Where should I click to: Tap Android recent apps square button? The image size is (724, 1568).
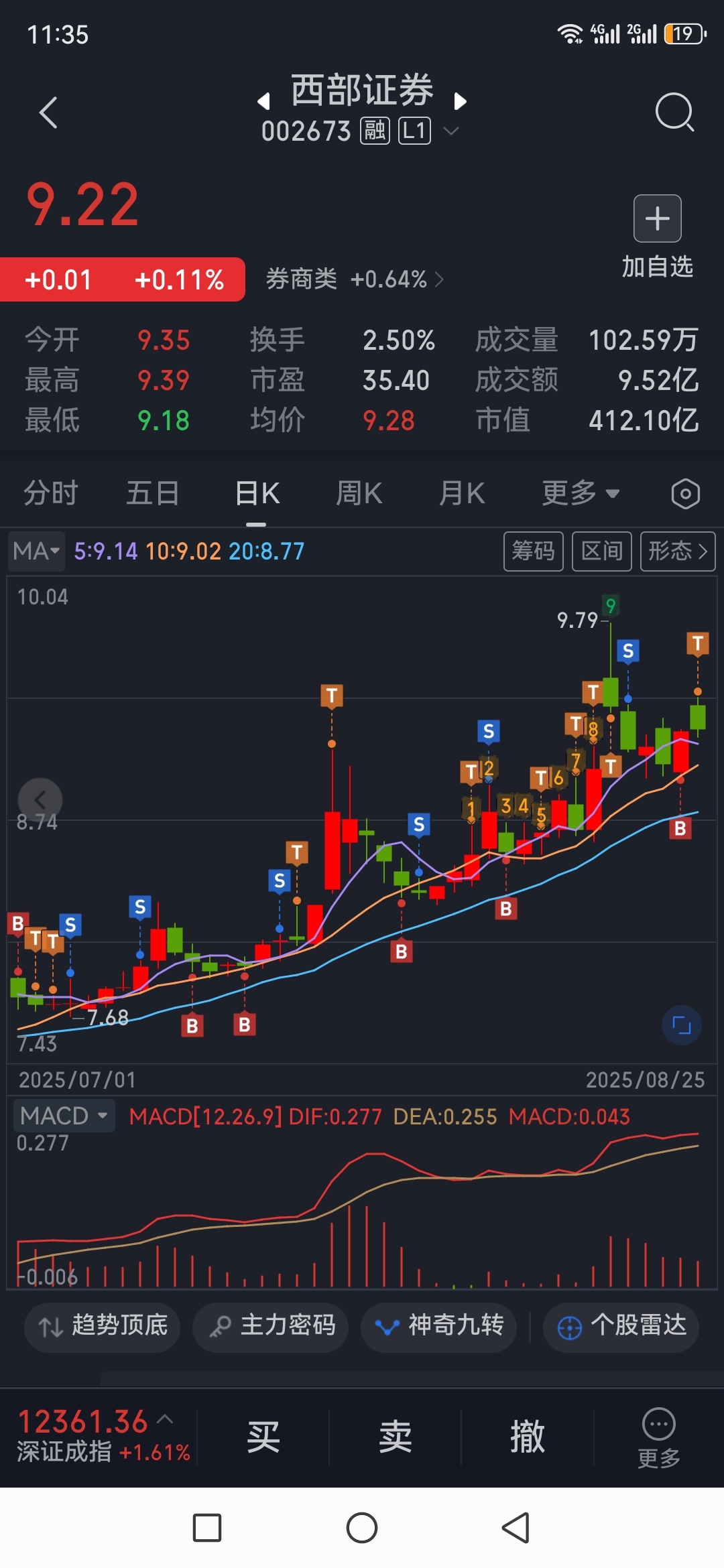click(207, 1528)
